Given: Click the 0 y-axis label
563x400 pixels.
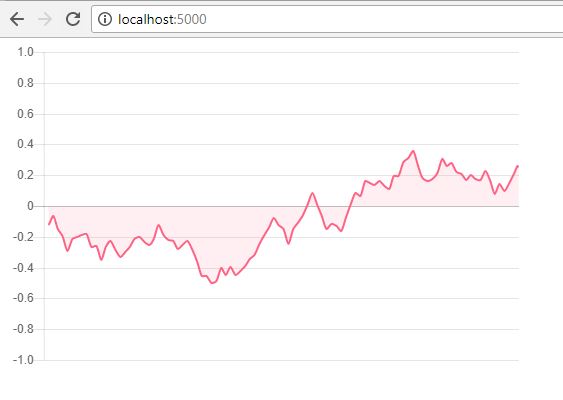Looking at the screenshot, I should click(x=30, y=206).
